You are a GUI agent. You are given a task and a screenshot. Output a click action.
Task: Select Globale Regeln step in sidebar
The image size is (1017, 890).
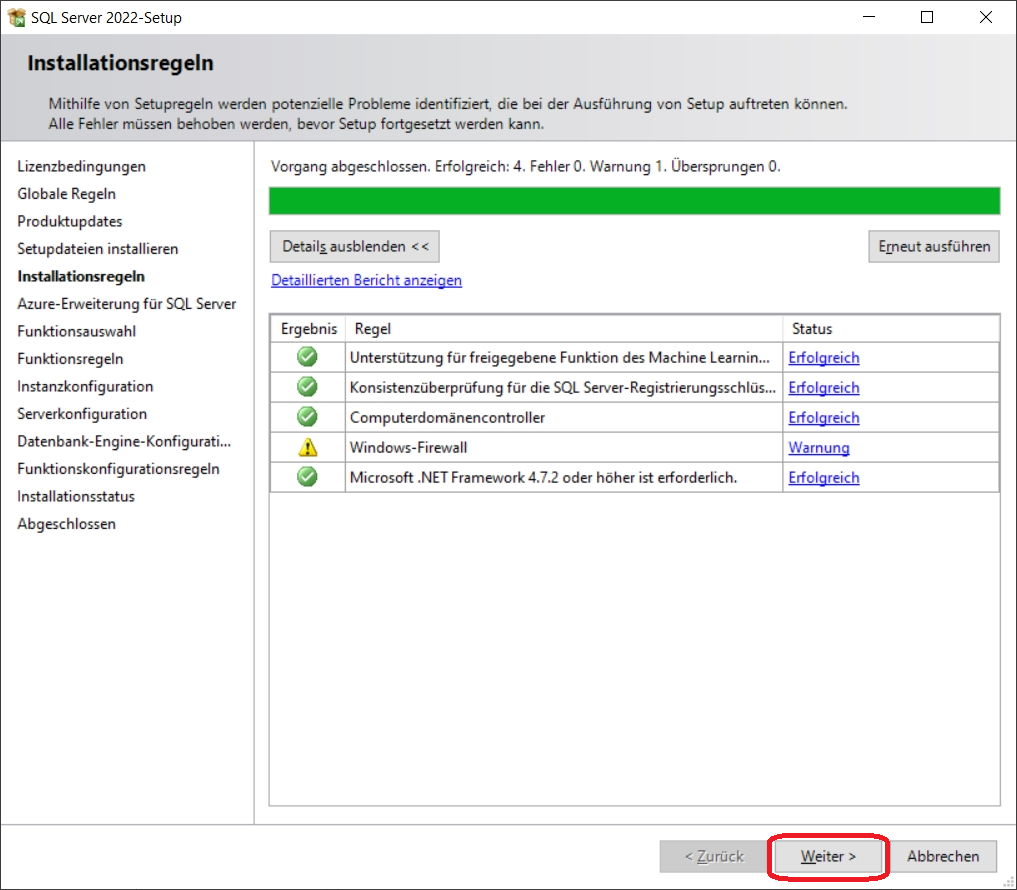pyautogui.click(x=67, y=194)
